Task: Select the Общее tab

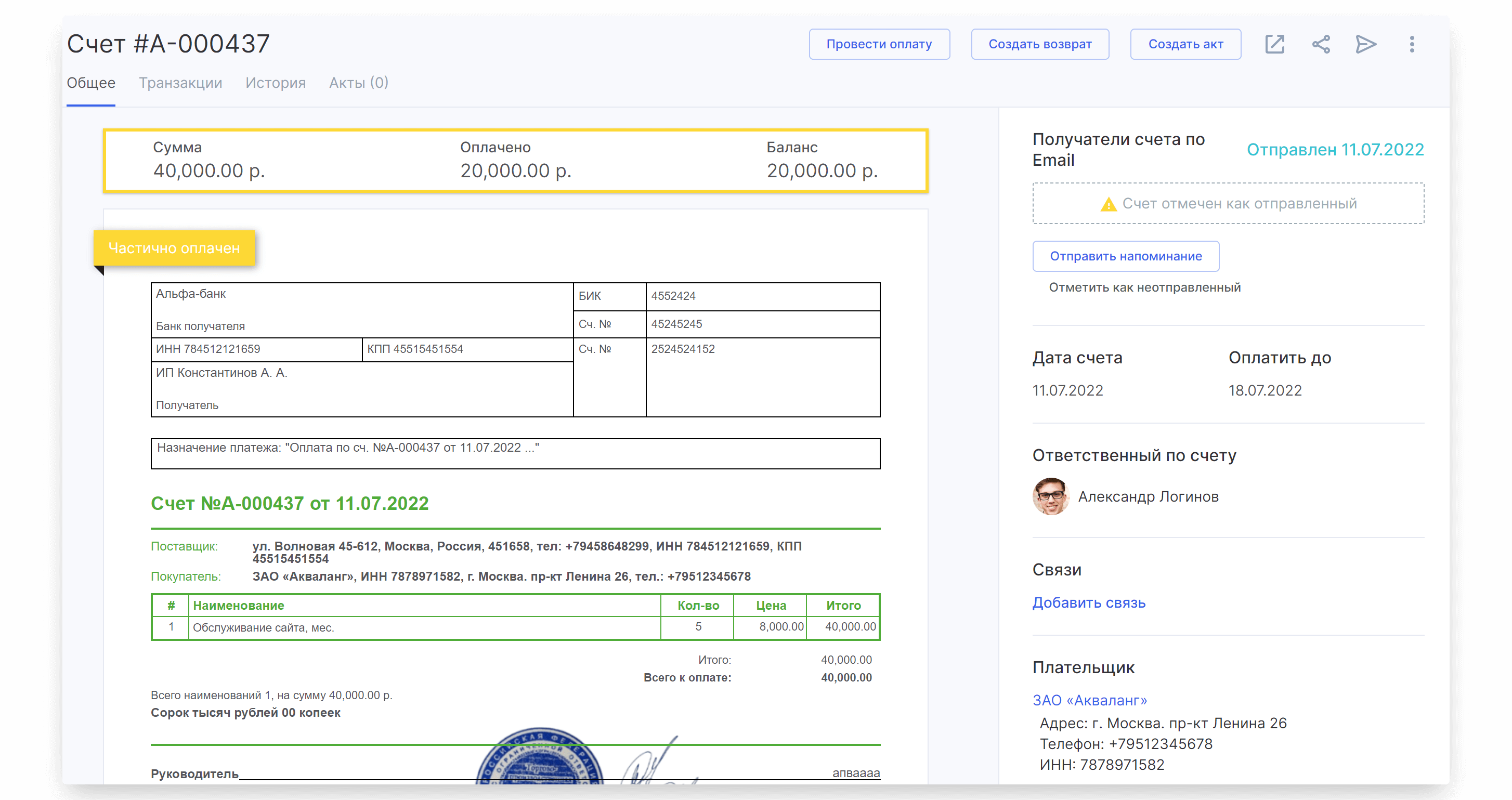Action: click(x=91, y=83)
